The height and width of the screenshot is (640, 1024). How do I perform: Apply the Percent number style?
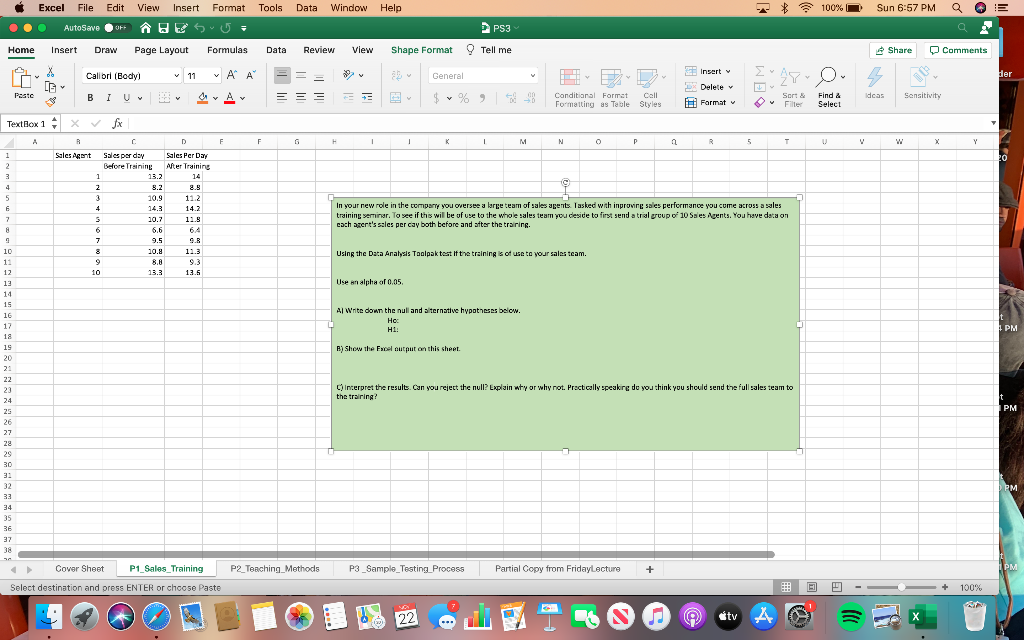coord(463,98)
